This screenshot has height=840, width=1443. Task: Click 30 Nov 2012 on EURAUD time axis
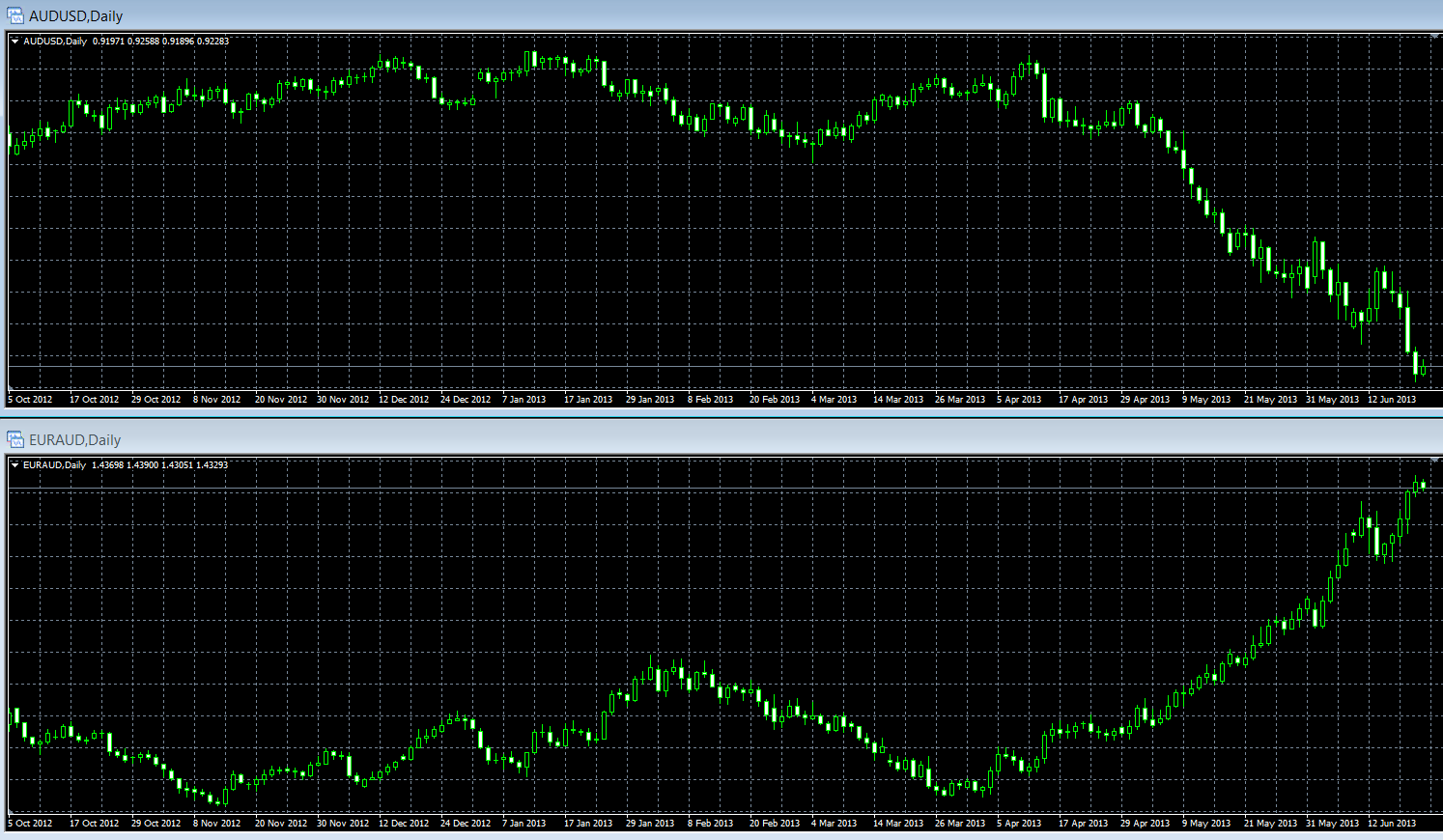click(x=343, y=824)
